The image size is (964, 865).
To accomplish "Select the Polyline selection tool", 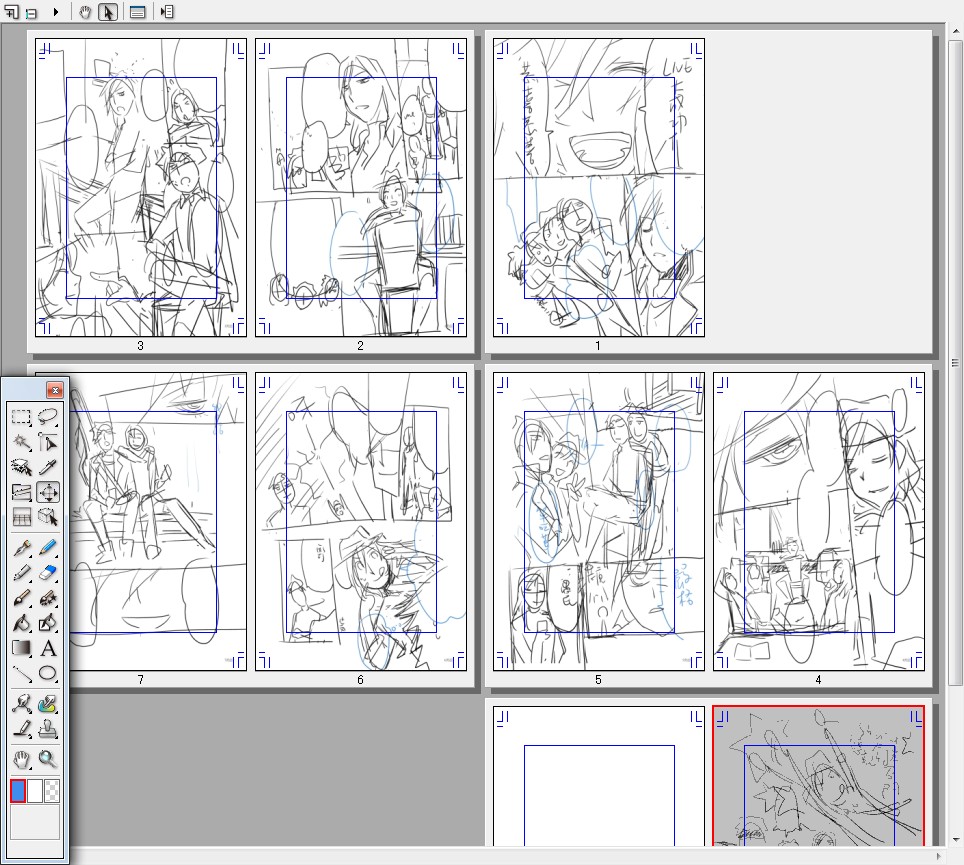I will click(x=48, y=443).
